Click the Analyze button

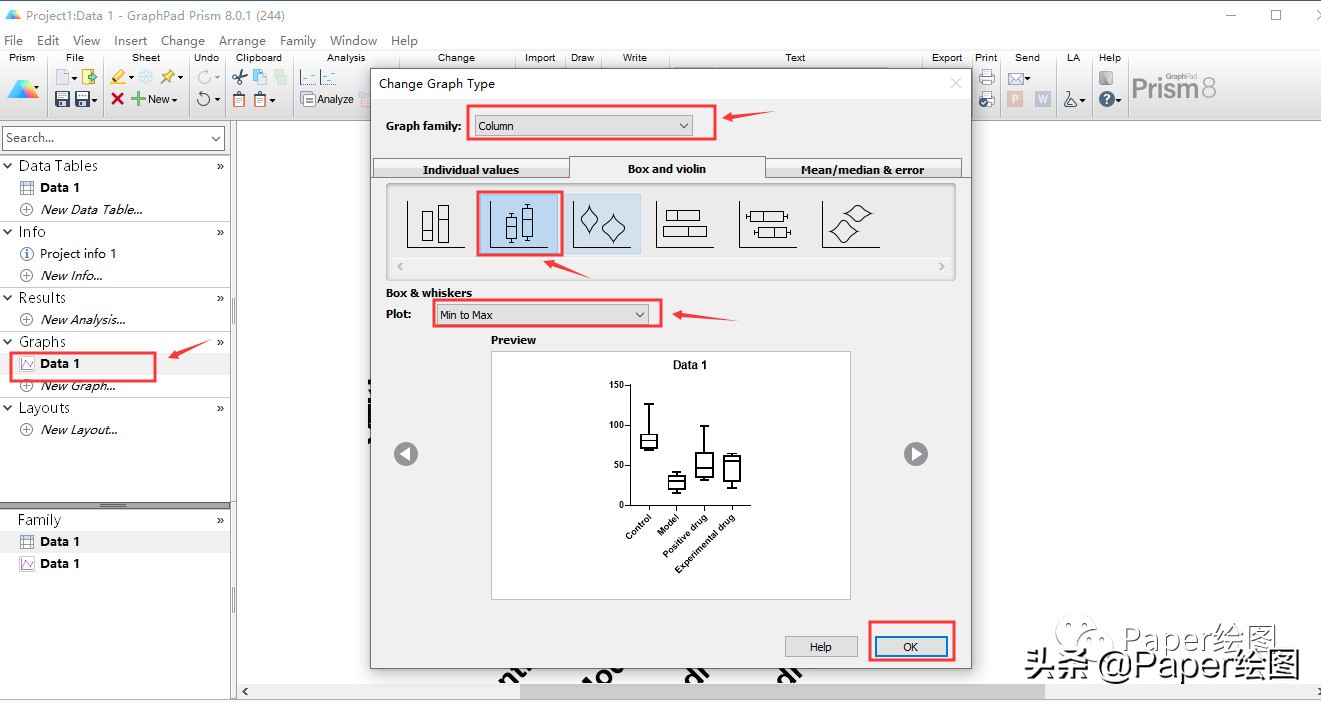(x=327, y=99)
